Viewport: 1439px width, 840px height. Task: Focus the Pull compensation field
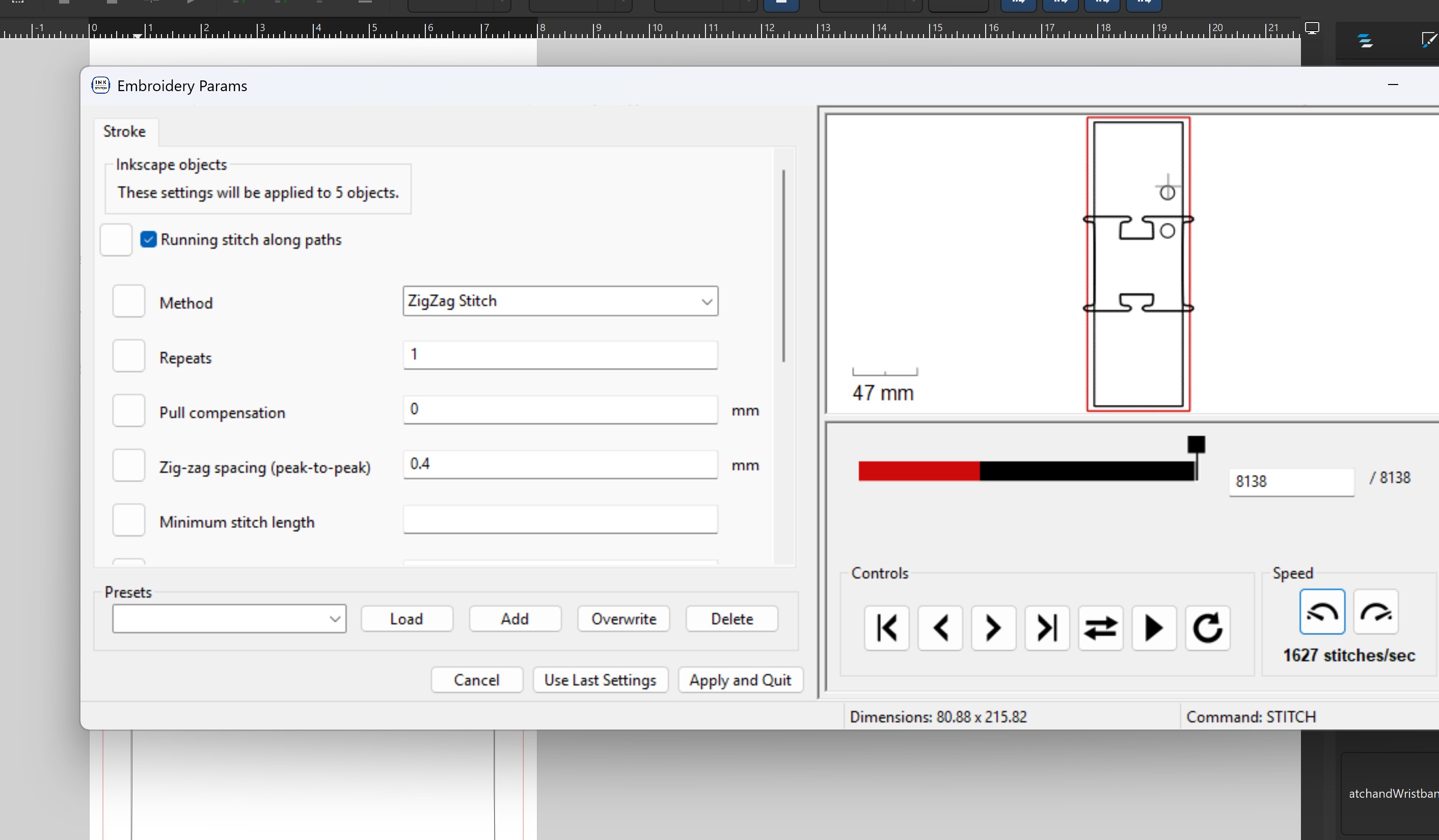click(x=560, y=410)
